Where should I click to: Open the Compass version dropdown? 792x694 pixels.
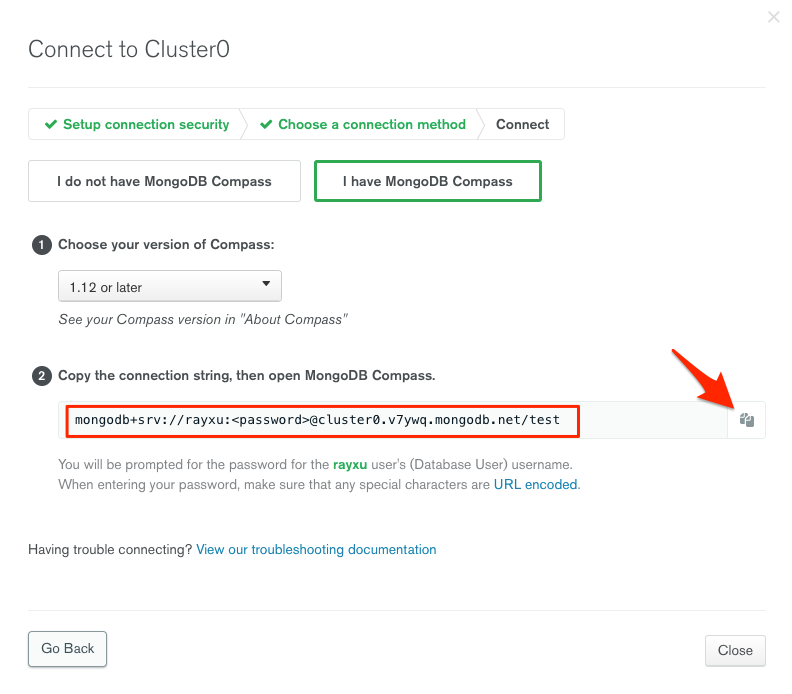click(x=170, y=287)
